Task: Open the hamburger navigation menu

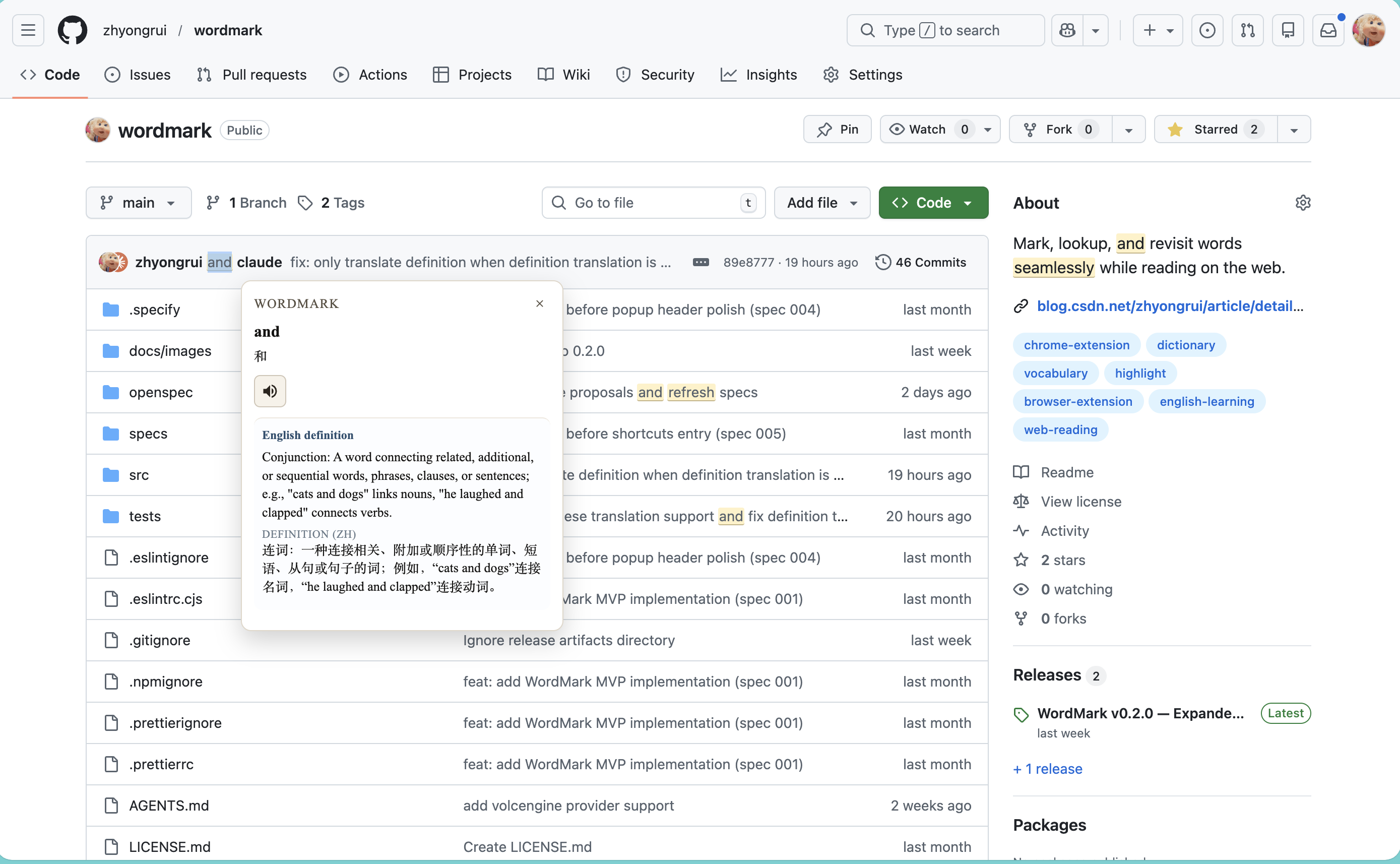Action: (x=28, y=30)
